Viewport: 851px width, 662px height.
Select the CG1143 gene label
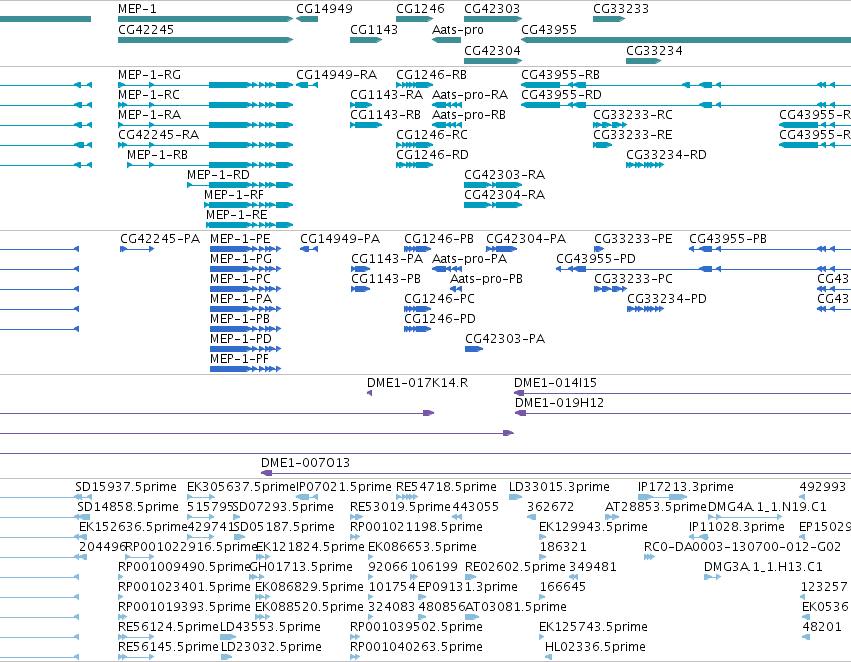click(x=374, y=30)
